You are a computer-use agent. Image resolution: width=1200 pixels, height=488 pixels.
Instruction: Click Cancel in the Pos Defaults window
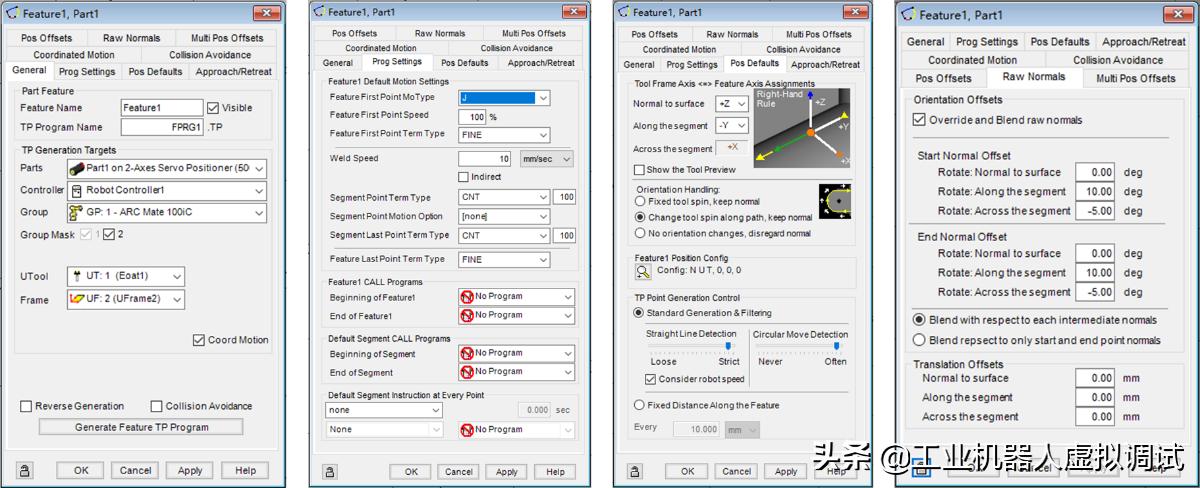click(736, 472)
